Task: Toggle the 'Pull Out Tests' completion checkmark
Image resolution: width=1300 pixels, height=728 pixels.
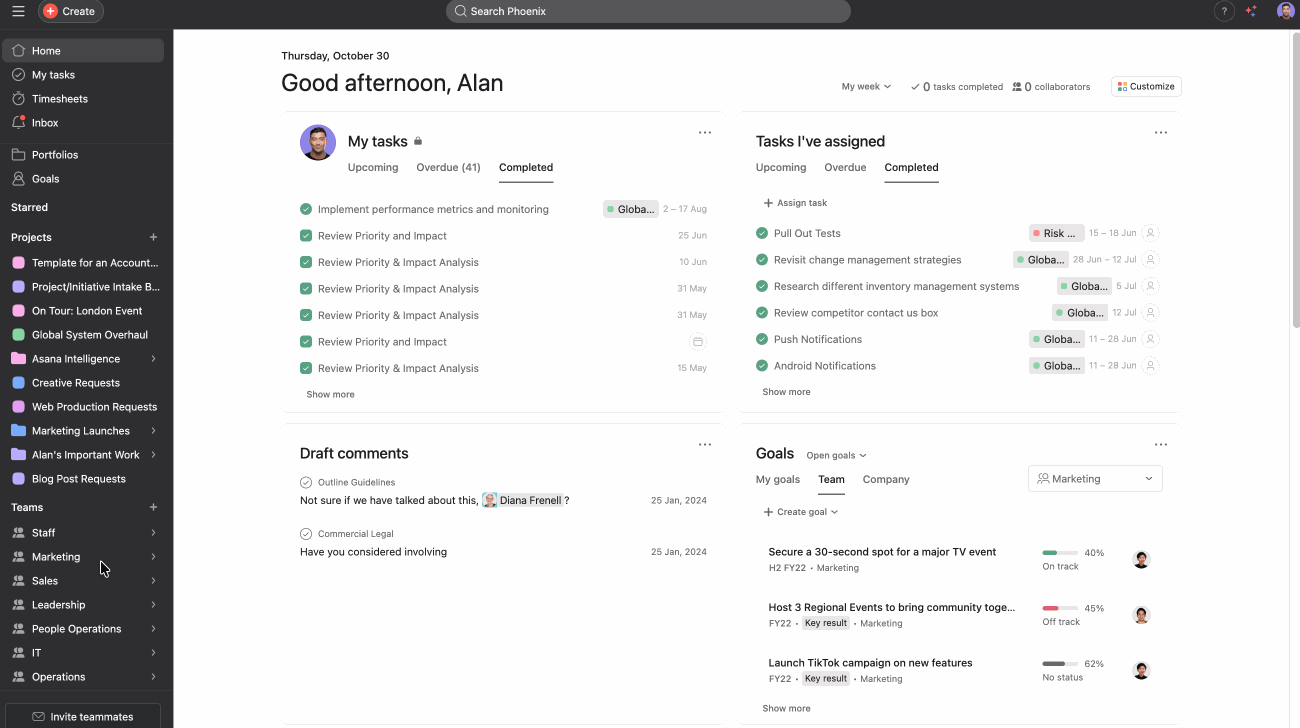Action: tap(762, 233)
